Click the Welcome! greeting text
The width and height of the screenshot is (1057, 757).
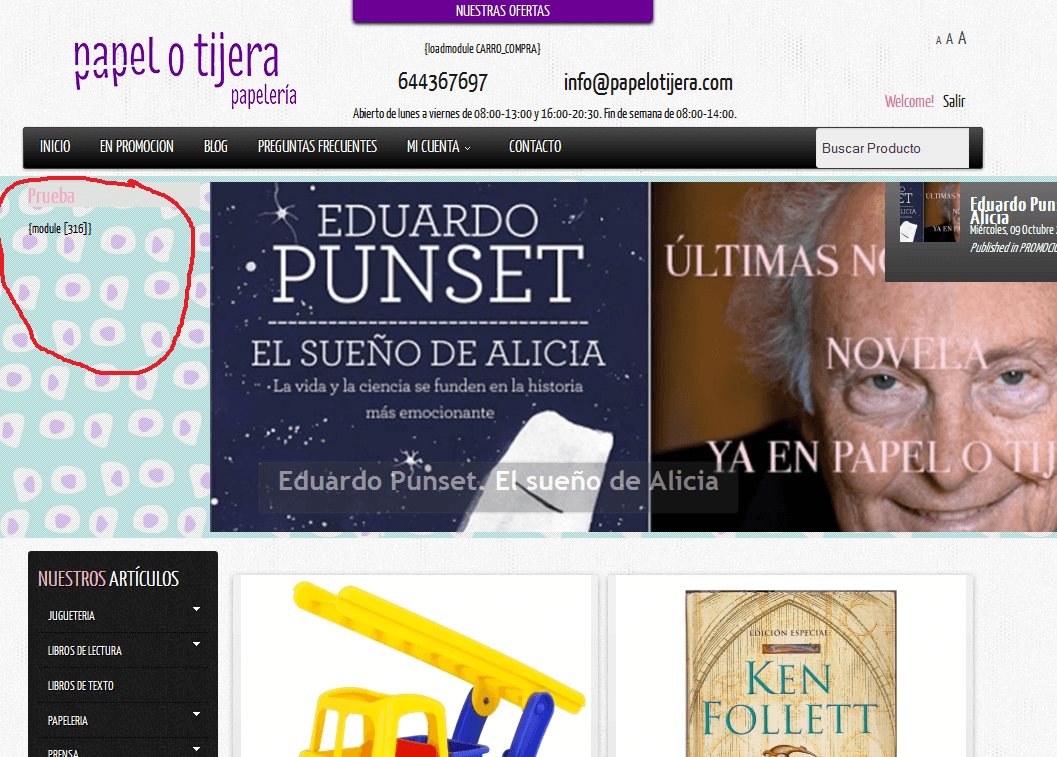click(909, 101)
